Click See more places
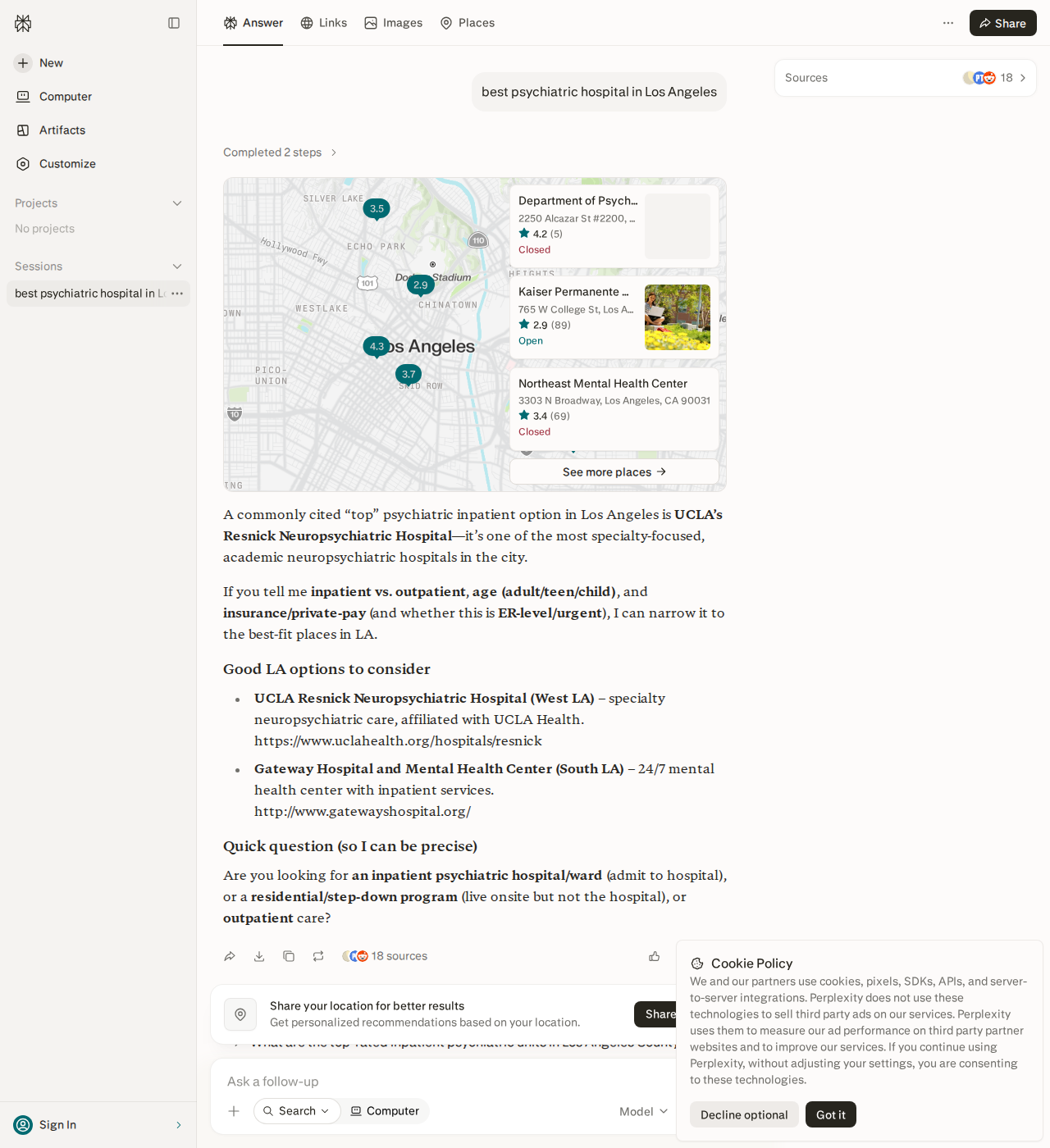Image resolution: width=1050 pixels, height=1148 pixels. tap(614, 471)
